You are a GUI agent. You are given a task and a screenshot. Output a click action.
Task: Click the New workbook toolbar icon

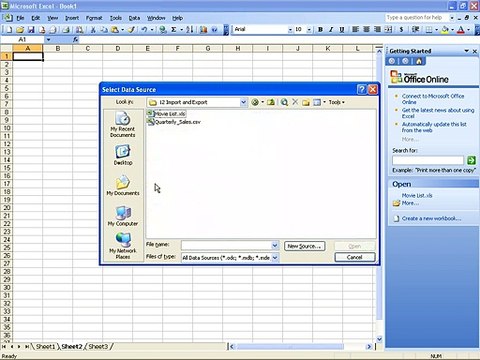pos(9,30)
